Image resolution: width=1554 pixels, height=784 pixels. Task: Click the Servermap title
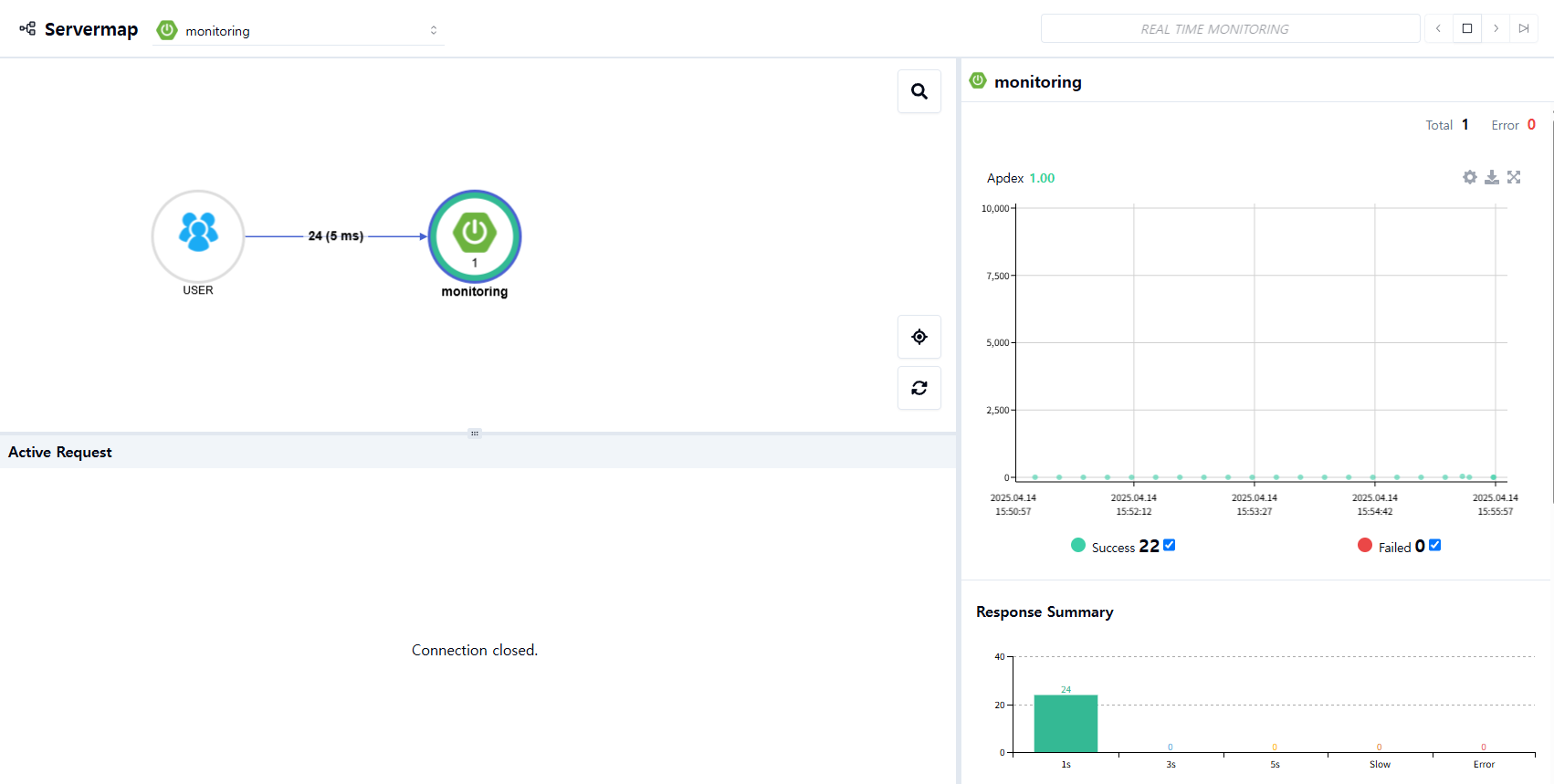pos(91,29)
